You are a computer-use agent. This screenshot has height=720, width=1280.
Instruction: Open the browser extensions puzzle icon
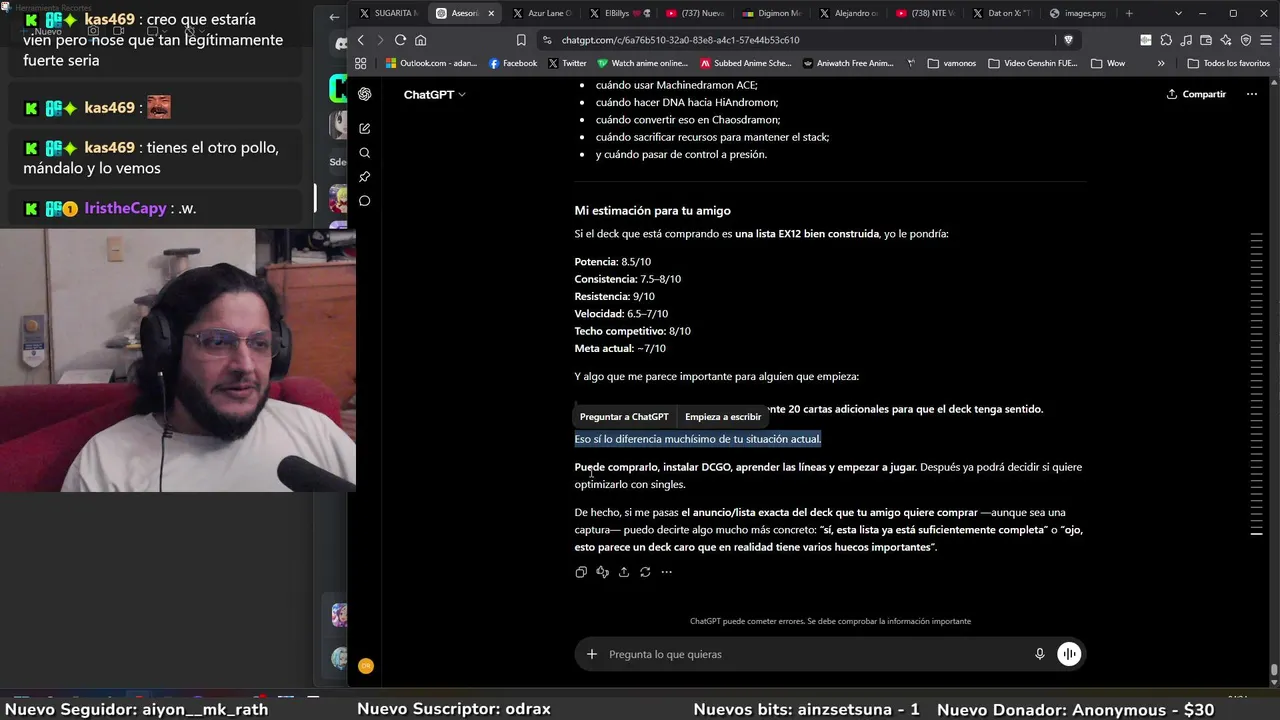[x=1166, y=40]
